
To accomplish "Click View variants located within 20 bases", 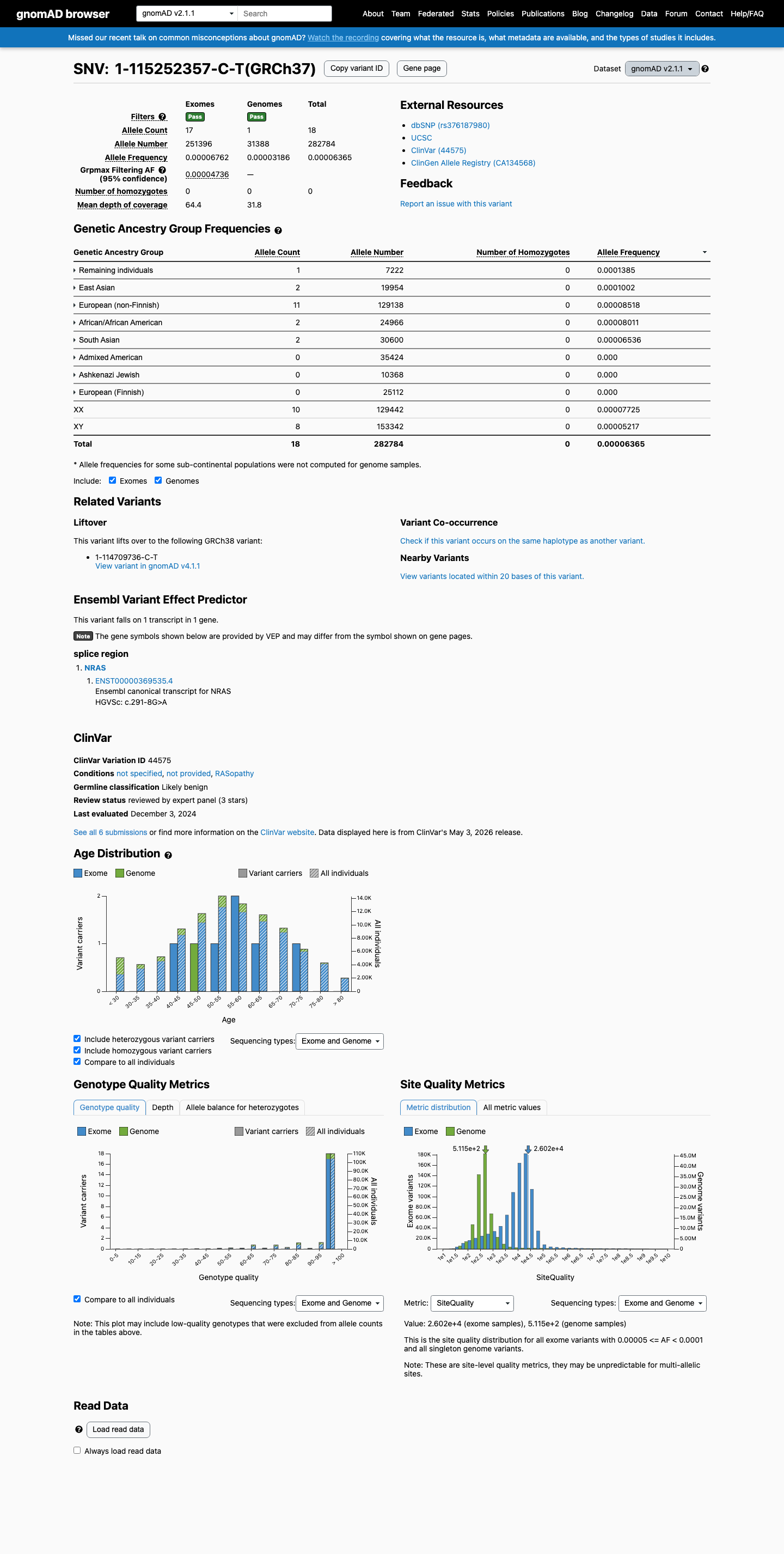I will (x=492, y=576).
